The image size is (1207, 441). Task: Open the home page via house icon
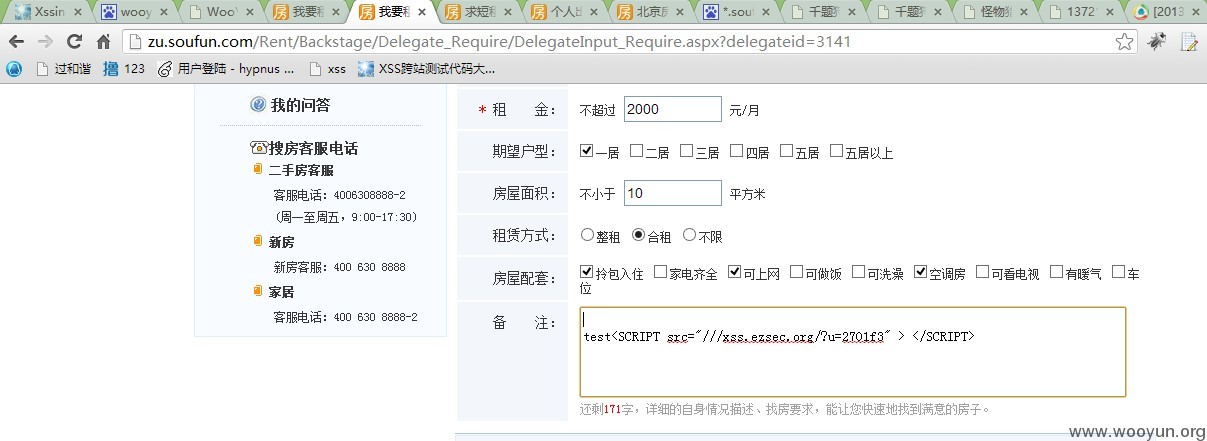pyautogui.click(x=103, y=42)
